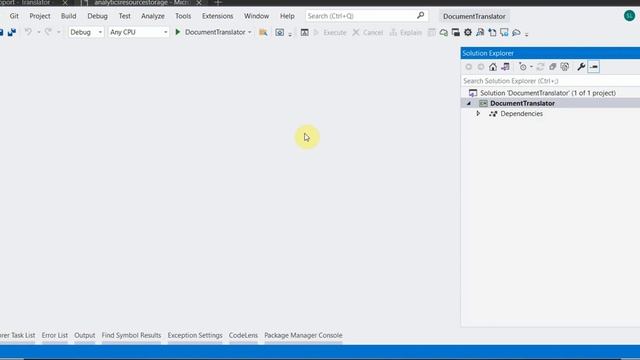
Task: Open the toolbar overflow options arrow
Action: [527, 34]
